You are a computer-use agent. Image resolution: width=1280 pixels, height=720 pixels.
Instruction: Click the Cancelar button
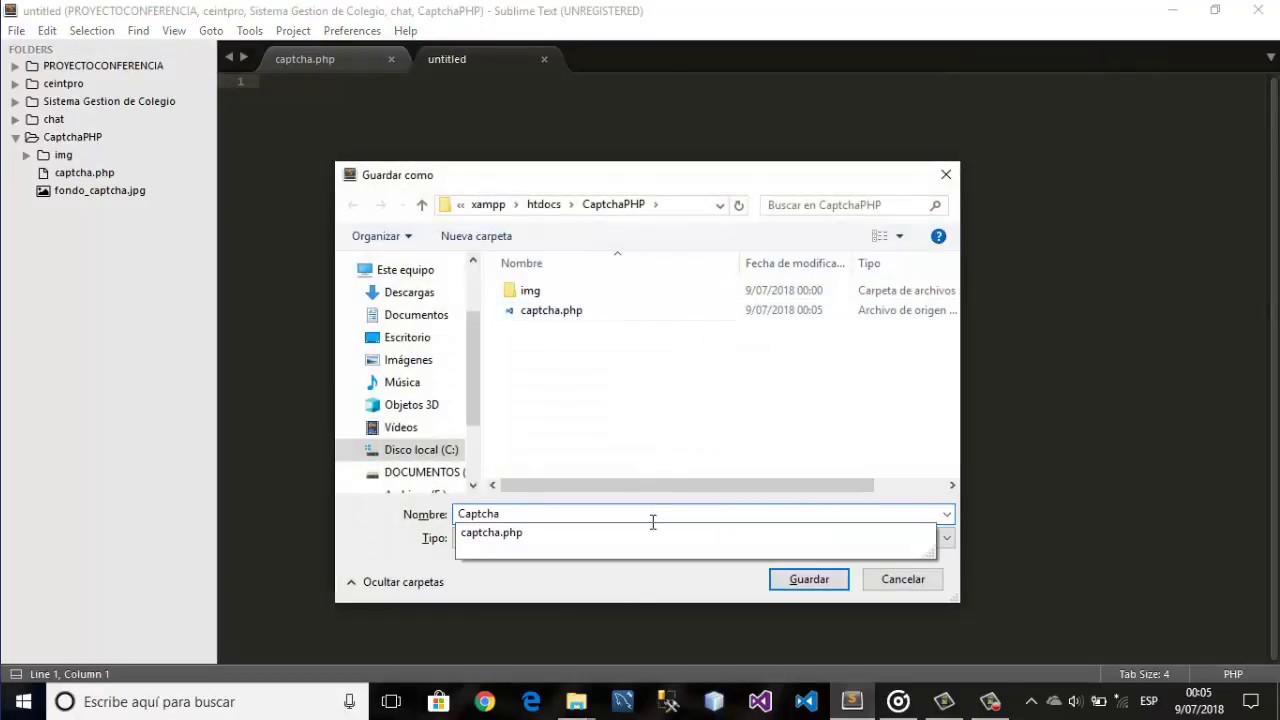coord(903,580)
